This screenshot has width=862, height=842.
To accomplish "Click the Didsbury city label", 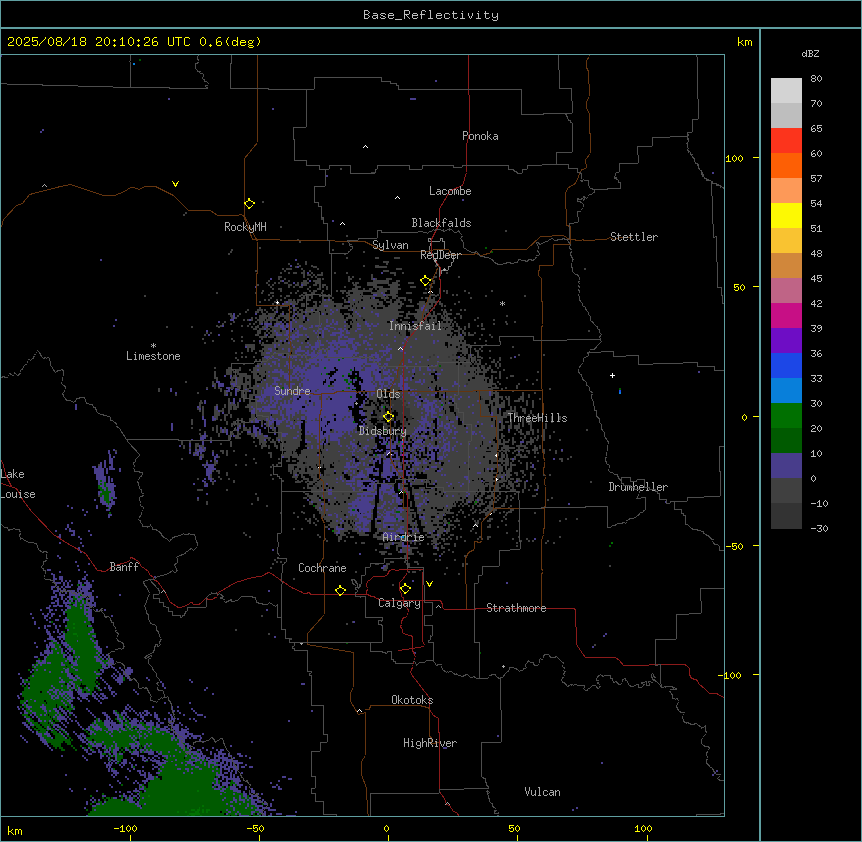I will 383,431.
